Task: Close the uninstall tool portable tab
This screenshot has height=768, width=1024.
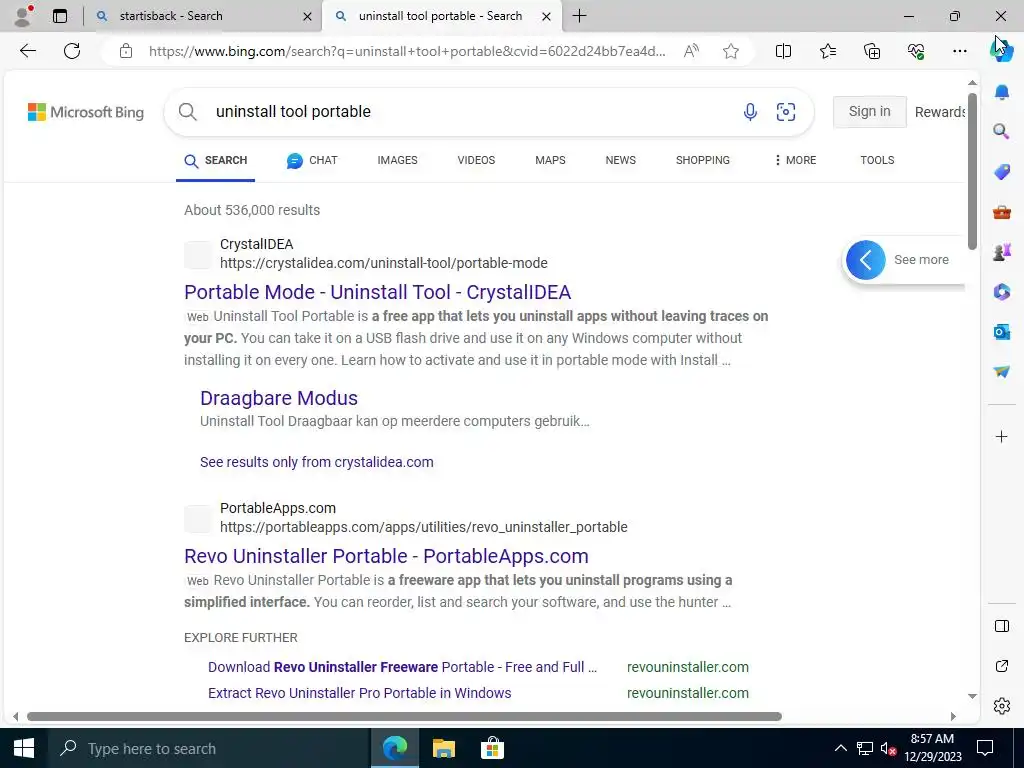Action: (547, 16)
